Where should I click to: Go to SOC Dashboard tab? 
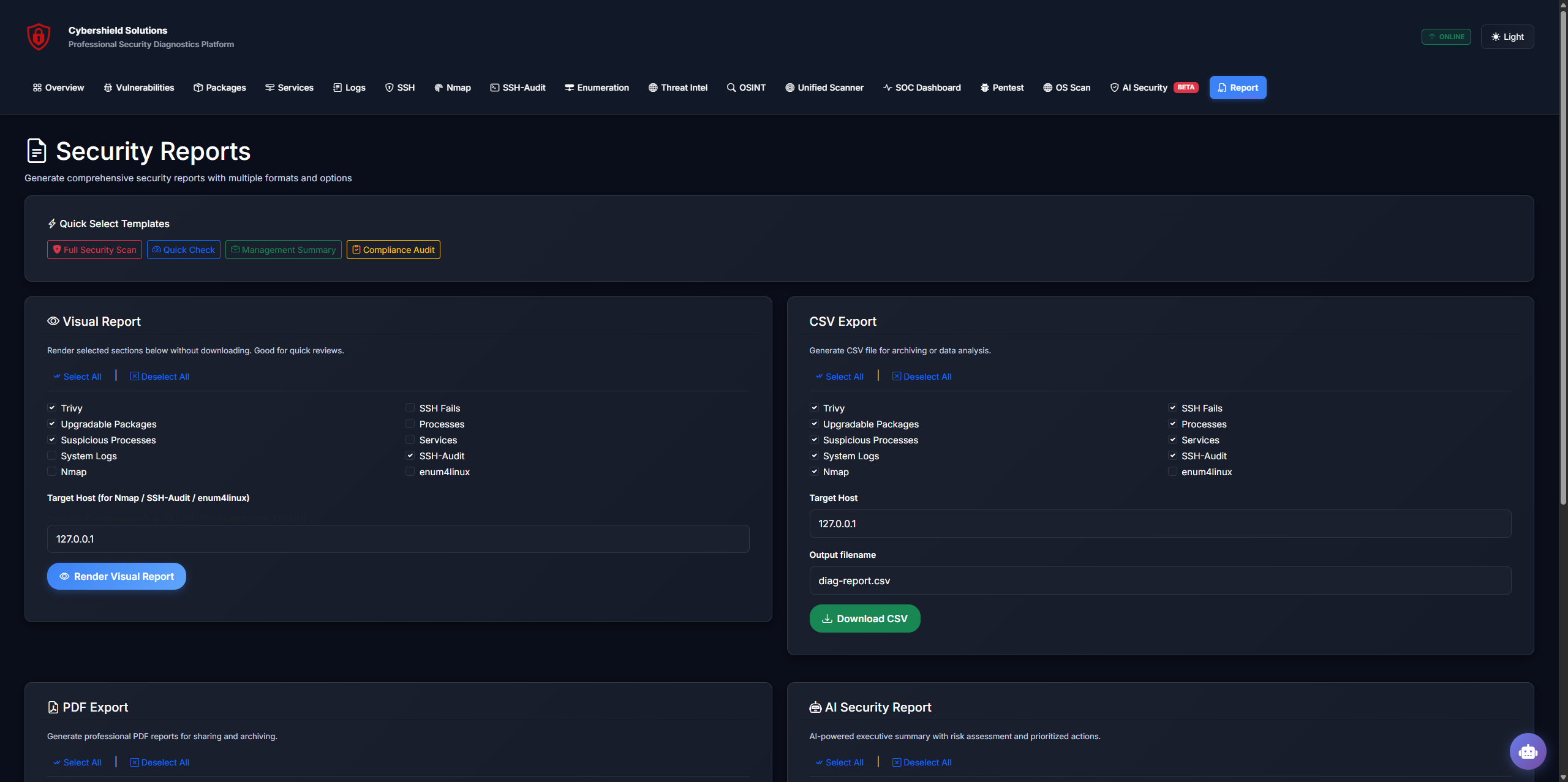[922, 88]
